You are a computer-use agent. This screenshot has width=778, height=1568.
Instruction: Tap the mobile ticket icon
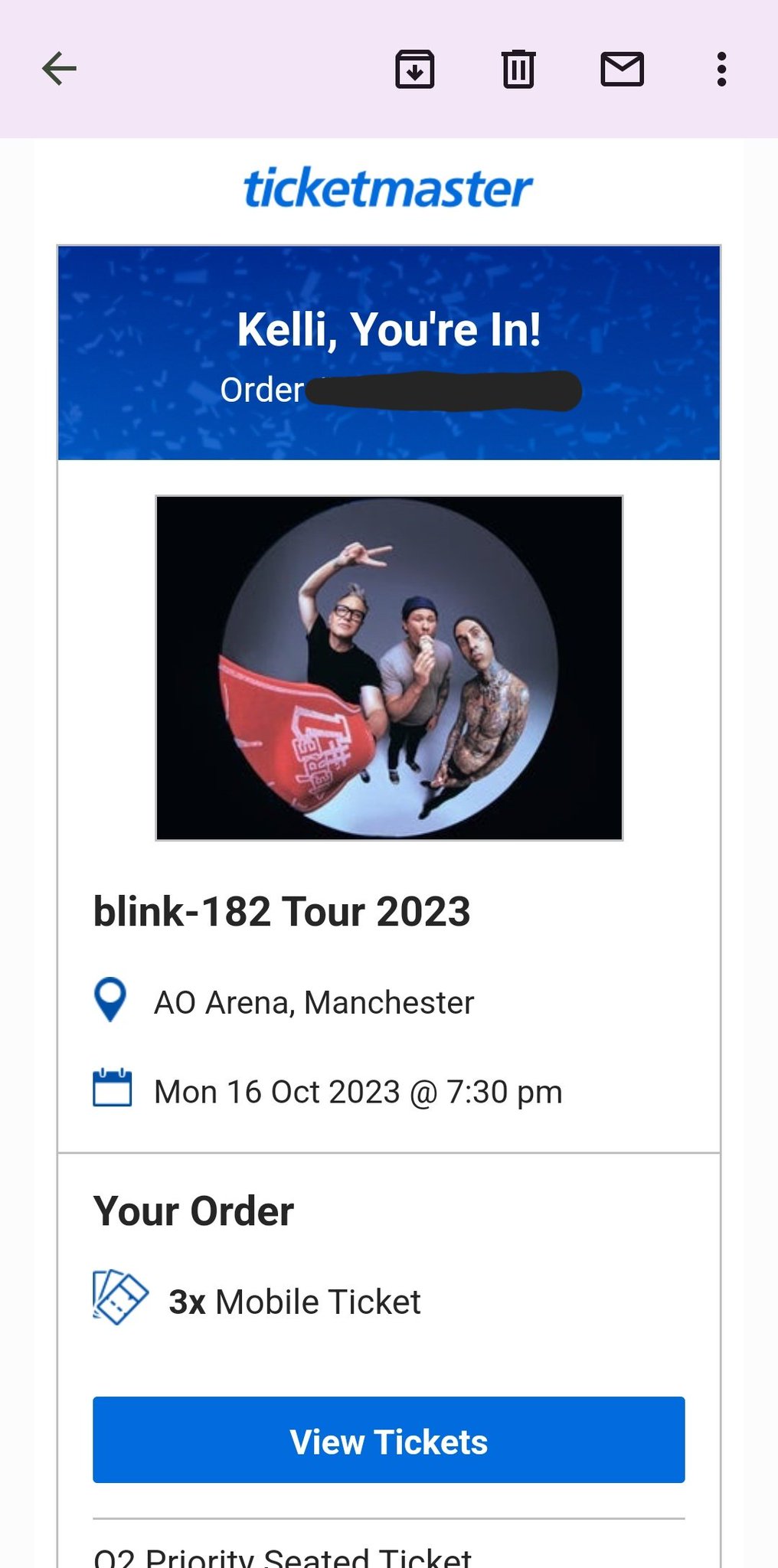tap(120, 1298)
